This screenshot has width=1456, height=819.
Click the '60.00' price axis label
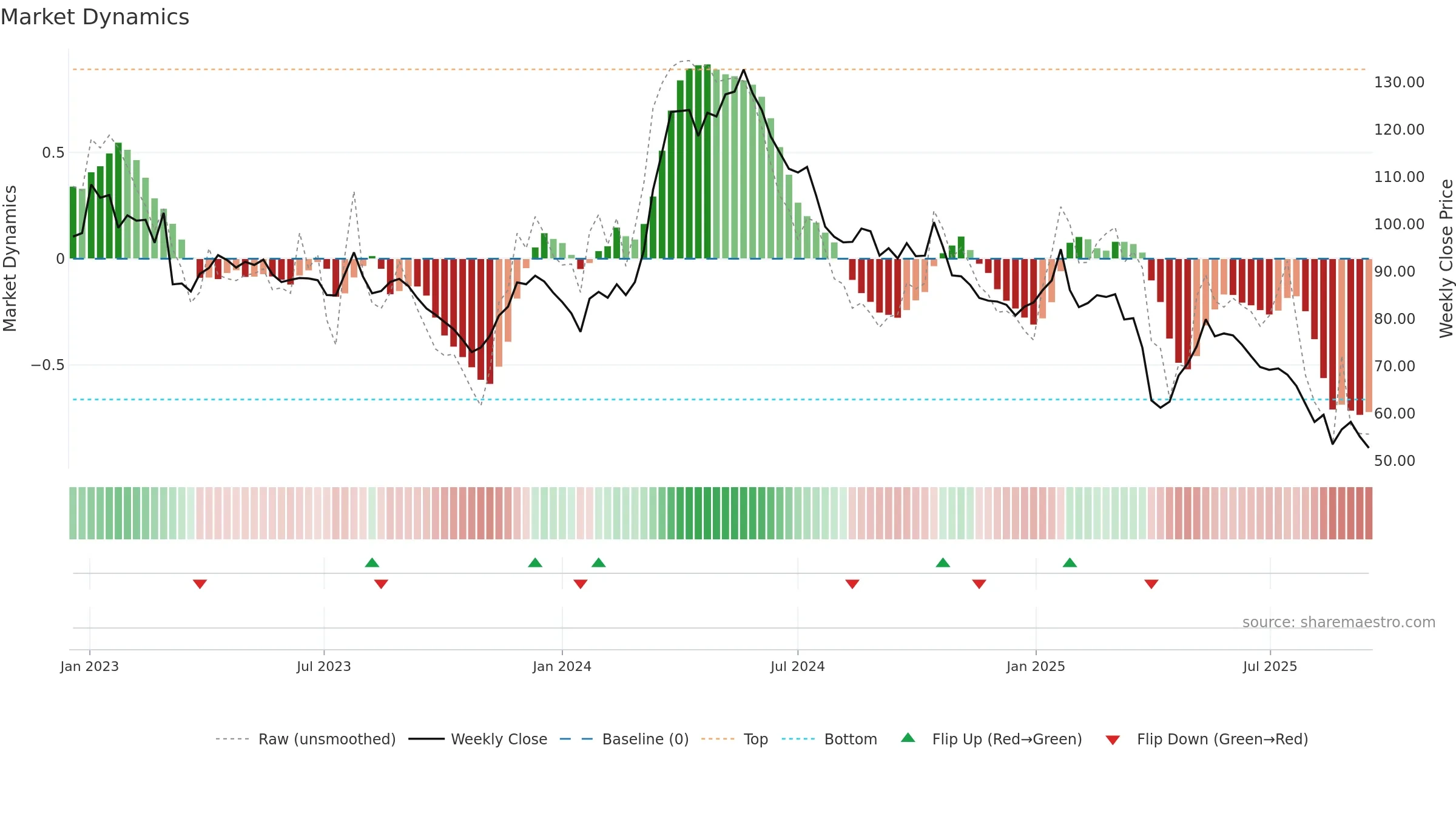tap(1395, 414)
